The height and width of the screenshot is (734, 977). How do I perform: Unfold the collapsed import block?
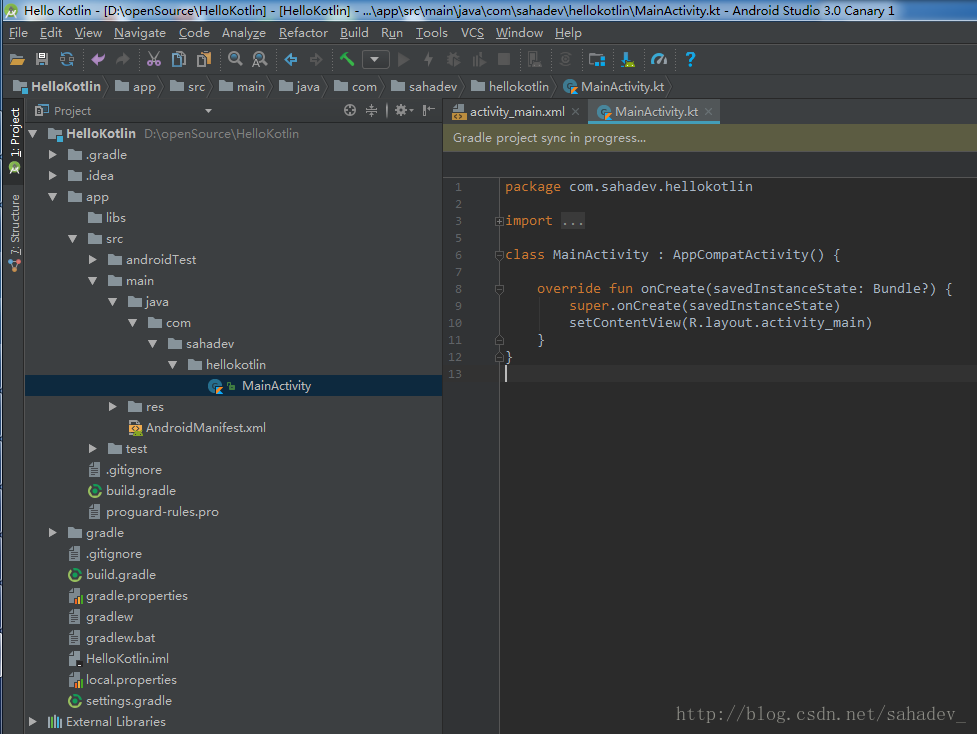point(499,221)
